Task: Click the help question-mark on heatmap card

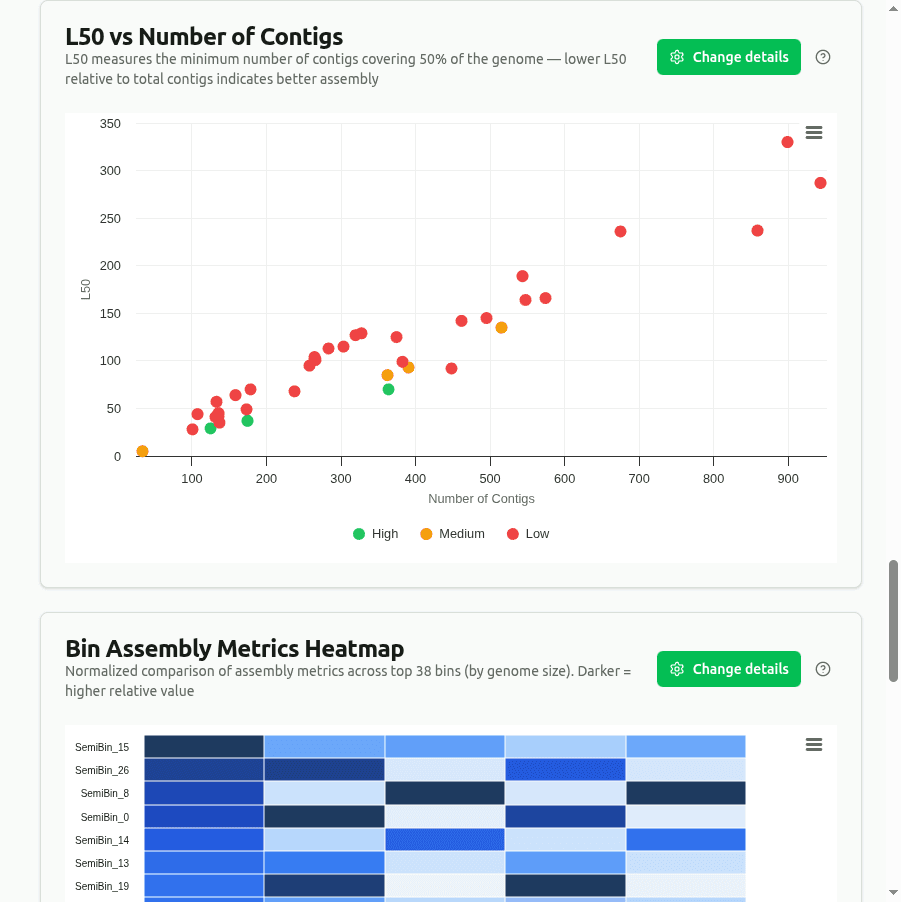Action: pyautogui.click(x=822, y=668)
